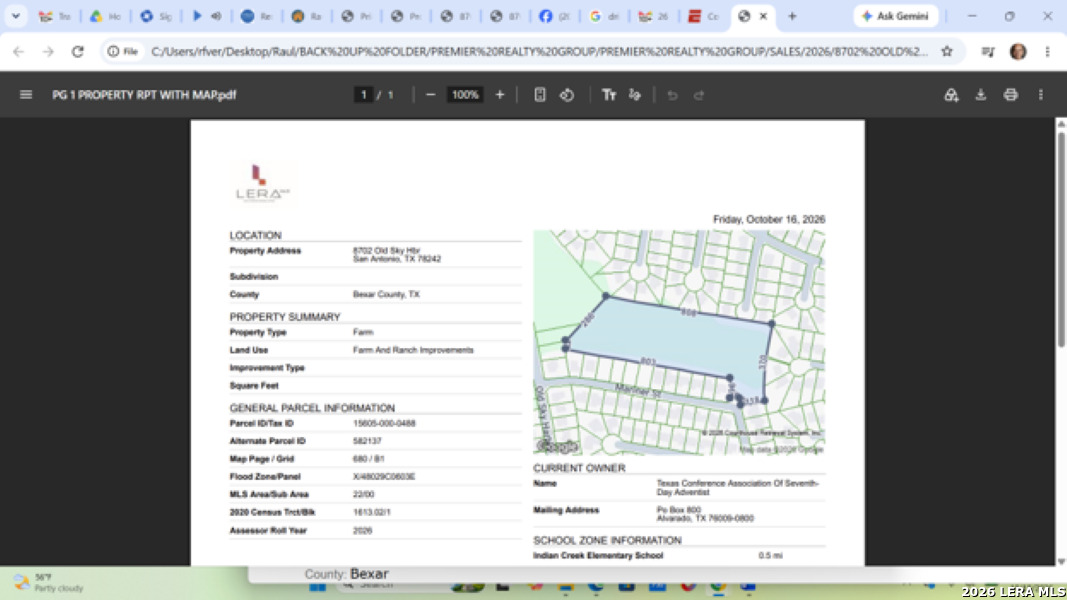Bookmark this page with the star icon
Viewport: 1067px width, 600px height.
[947, 51]
